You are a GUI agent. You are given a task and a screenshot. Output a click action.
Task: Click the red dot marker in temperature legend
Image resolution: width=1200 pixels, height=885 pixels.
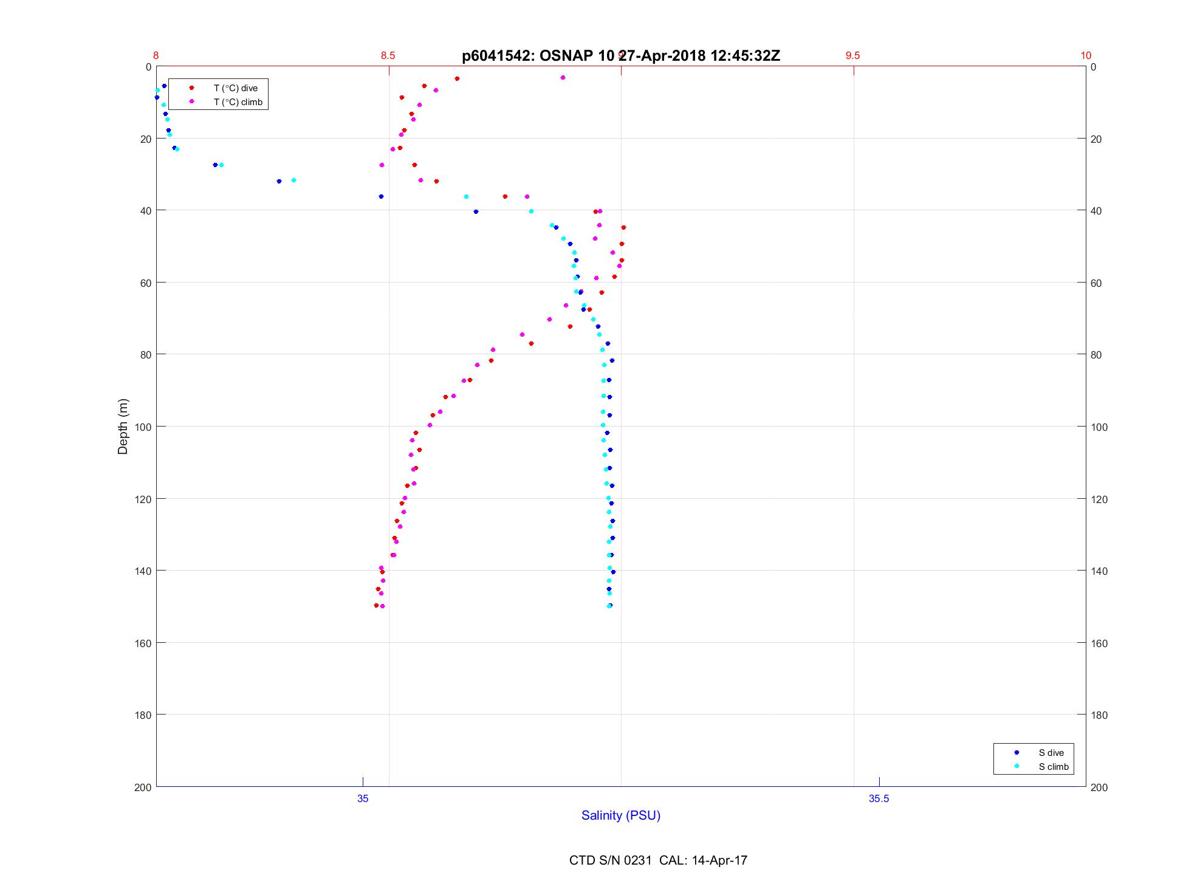pos(191,88)
